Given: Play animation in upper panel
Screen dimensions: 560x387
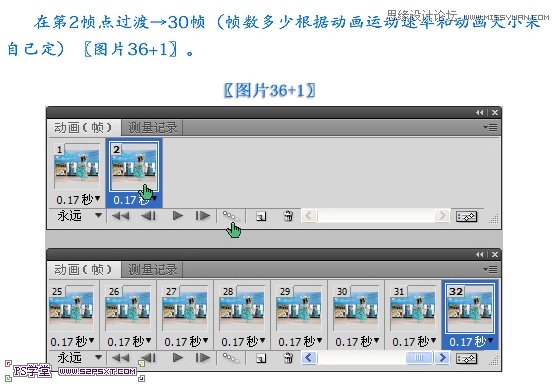Looking at the screenshot, I should [178, 216].
